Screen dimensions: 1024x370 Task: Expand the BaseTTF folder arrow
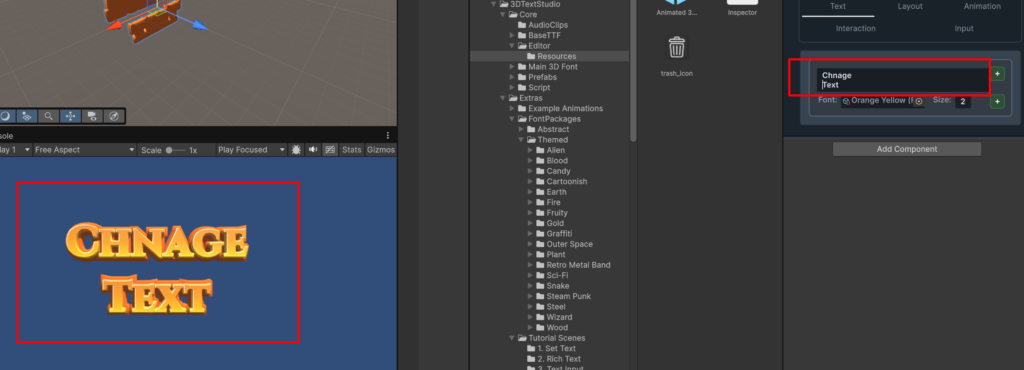click(513, 35)
